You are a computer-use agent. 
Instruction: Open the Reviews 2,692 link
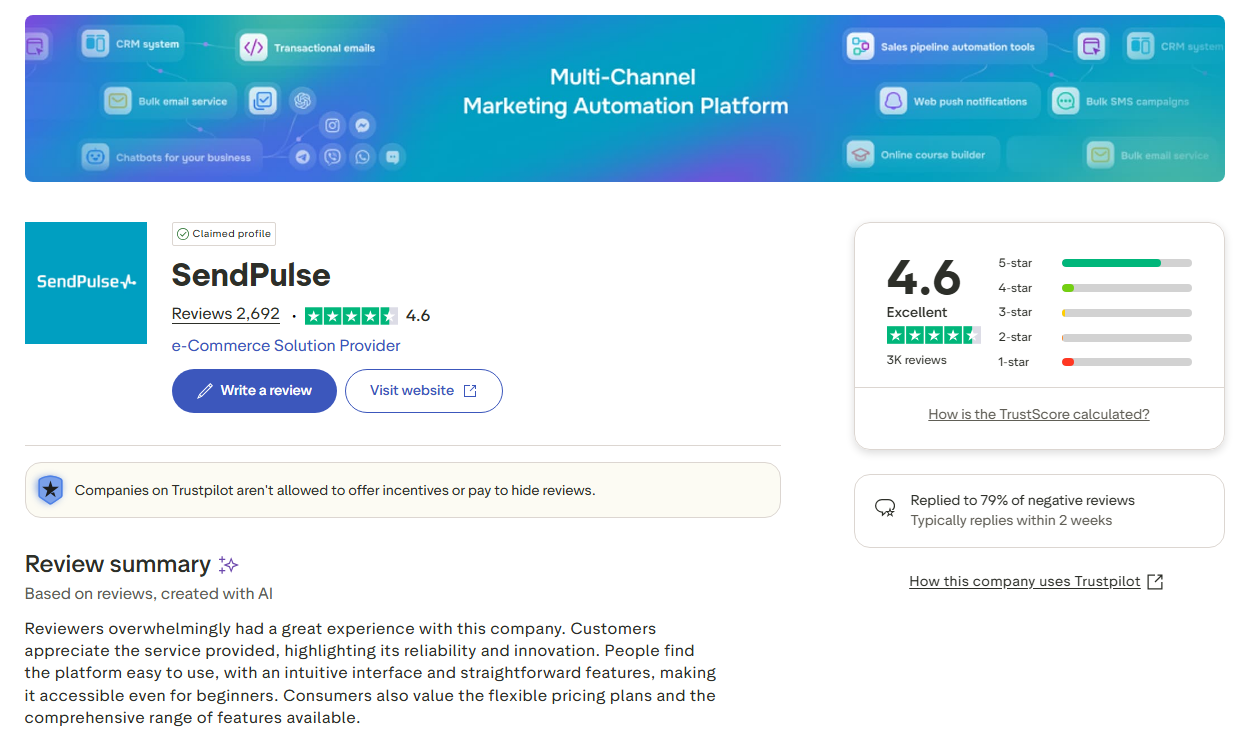(225, 313)
